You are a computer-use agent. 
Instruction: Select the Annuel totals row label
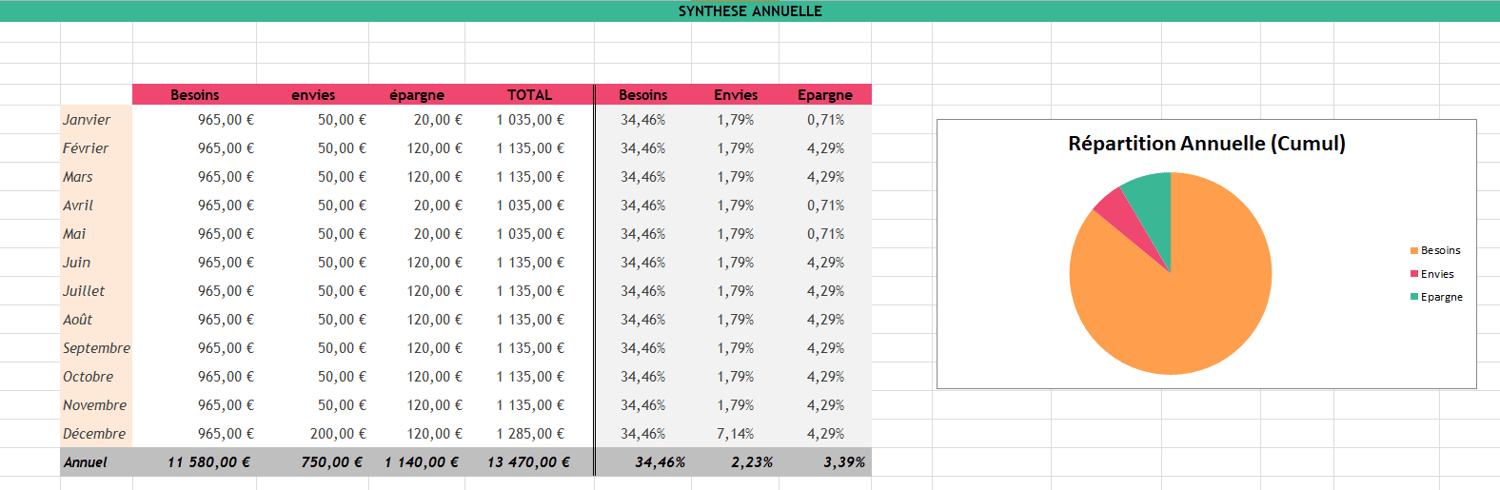(96, 463)
